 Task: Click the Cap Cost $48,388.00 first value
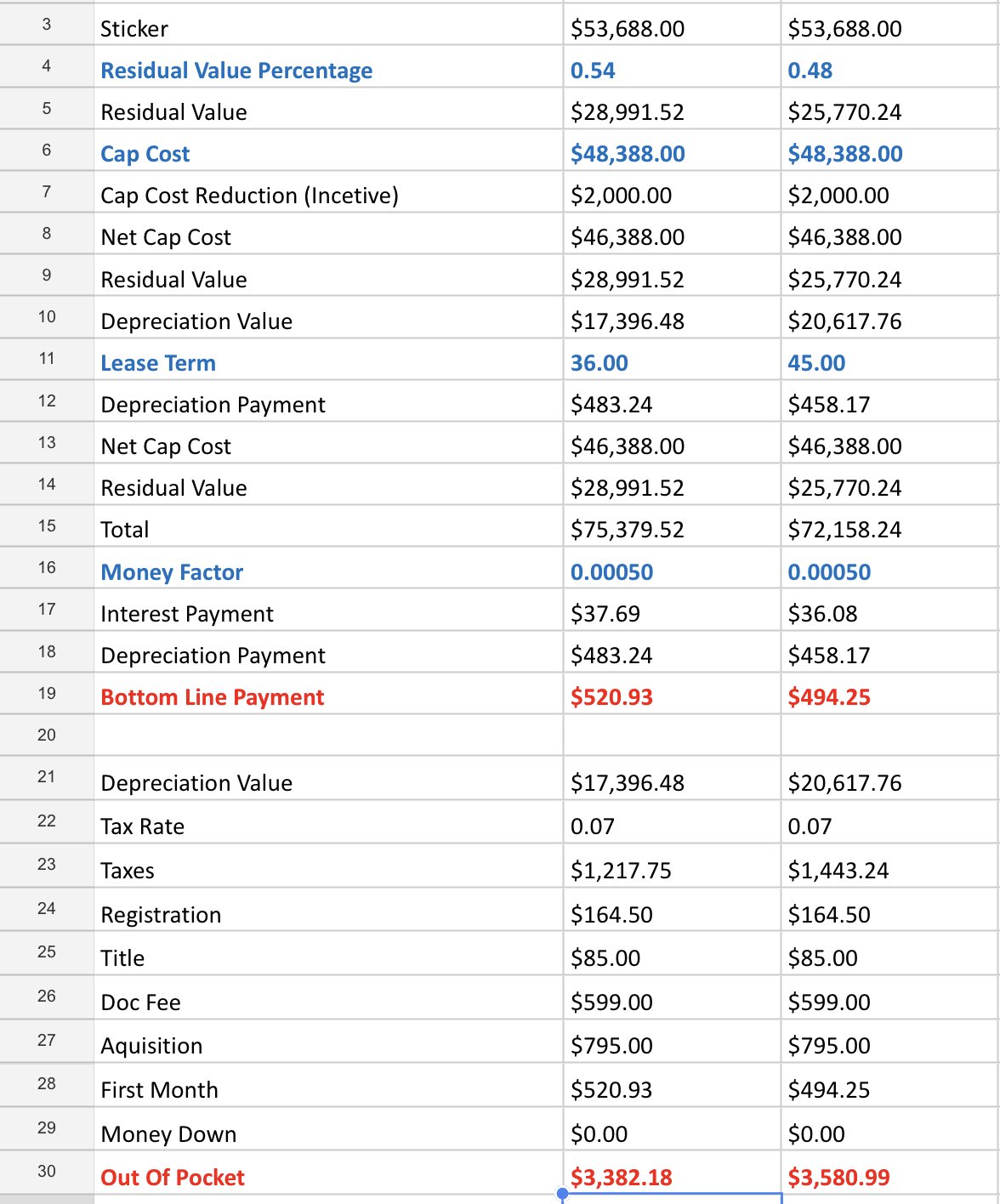[x=672, y=150]
